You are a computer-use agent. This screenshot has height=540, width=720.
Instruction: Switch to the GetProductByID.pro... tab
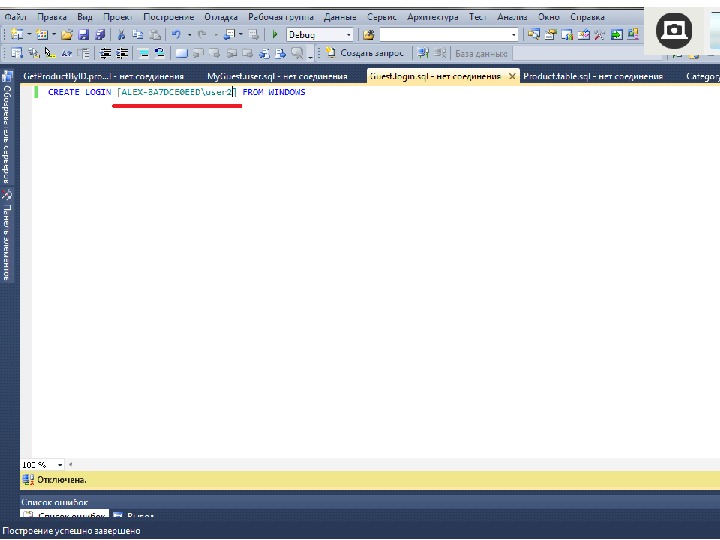coord(103,76)
